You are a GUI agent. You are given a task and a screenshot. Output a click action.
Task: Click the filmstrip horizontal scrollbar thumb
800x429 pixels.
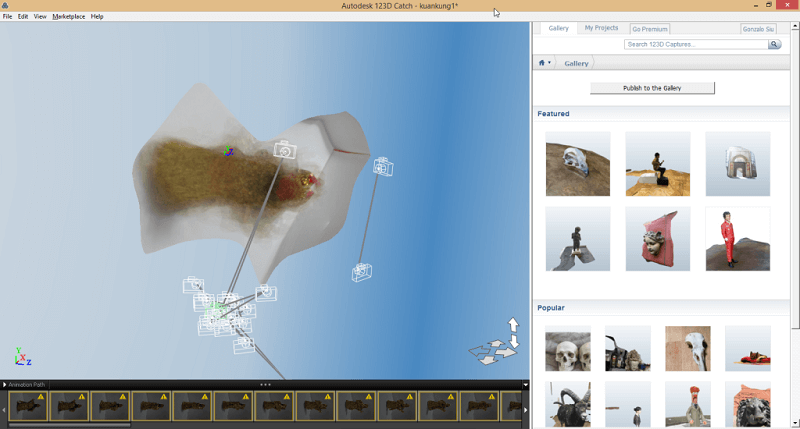click(69, 424)
